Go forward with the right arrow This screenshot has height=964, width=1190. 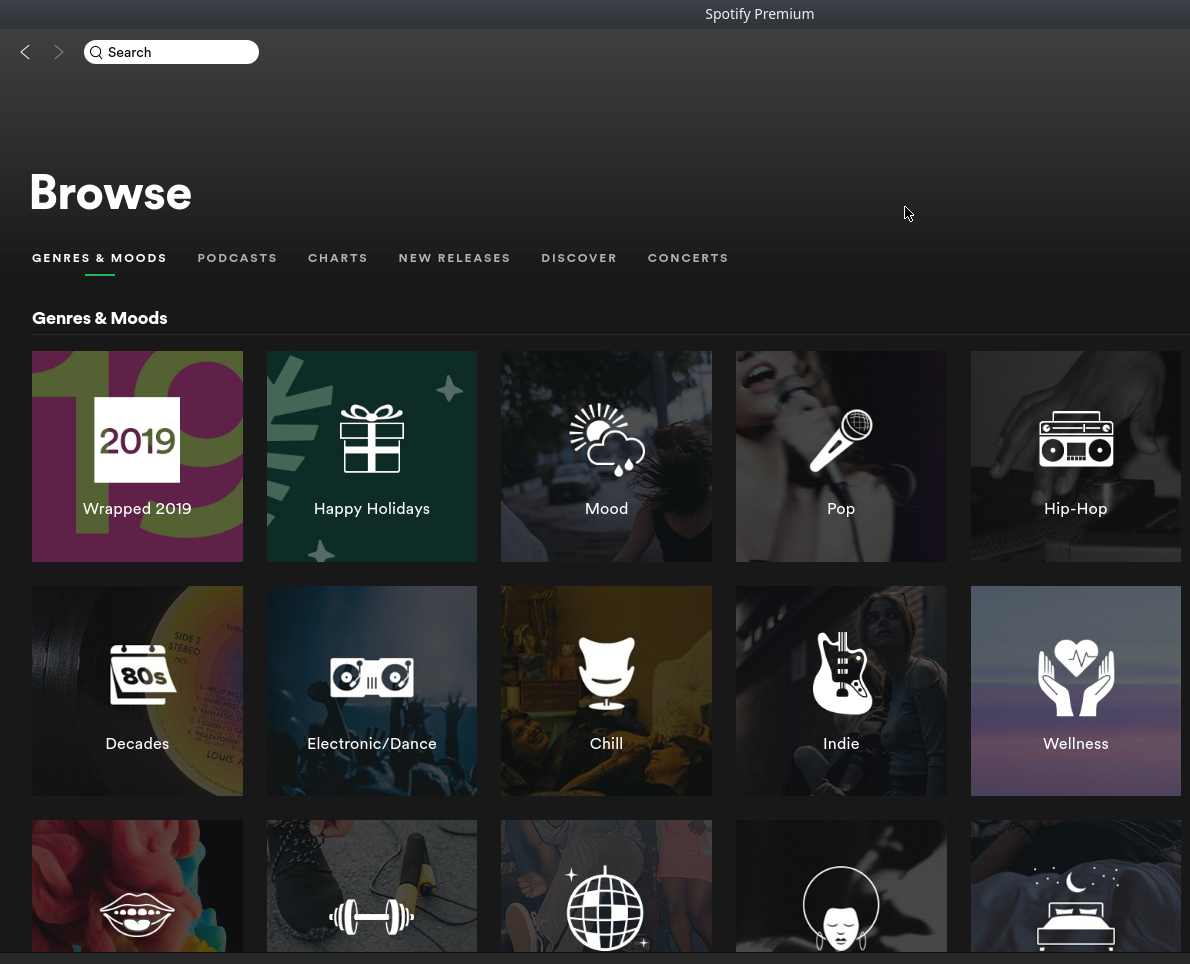(x=58, y=52)
